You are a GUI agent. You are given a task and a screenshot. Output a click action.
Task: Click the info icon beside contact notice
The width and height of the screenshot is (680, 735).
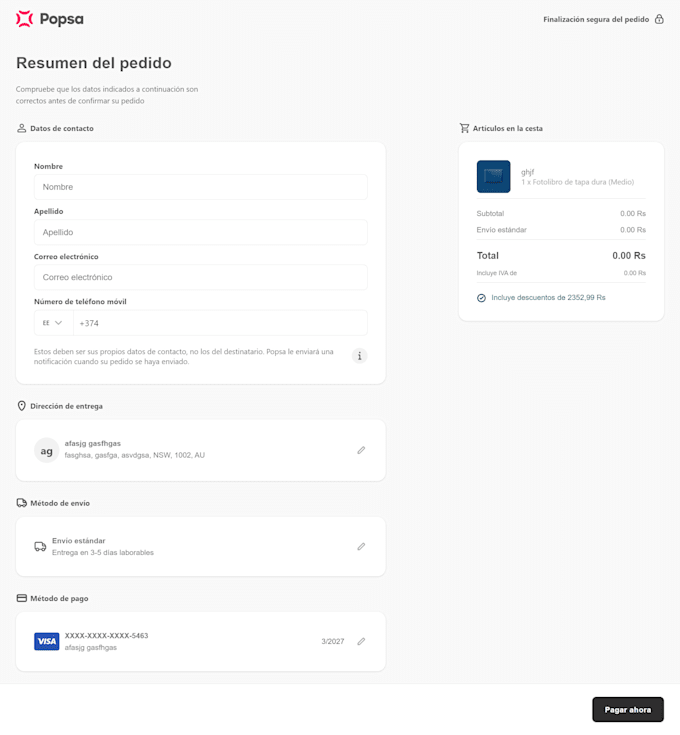(x=360, y=356)
